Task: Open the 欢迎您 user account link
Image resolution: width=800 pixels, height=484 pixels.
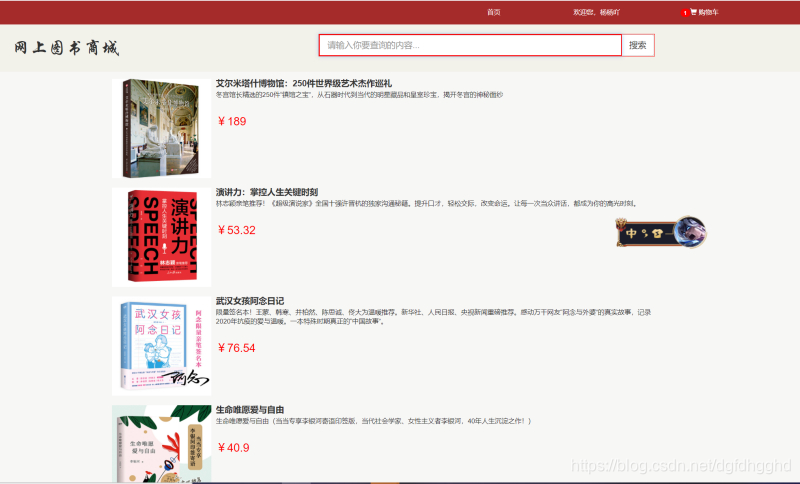Action: (x=596, y=12)
